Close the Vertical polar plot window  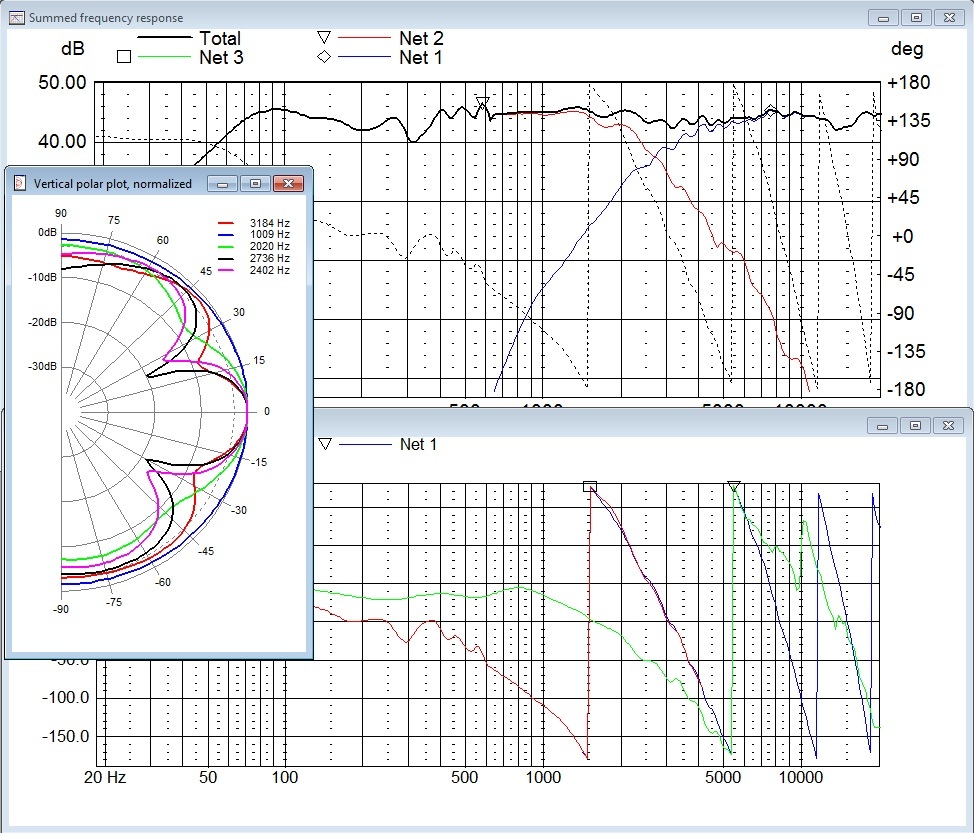(x=288, y=183)
